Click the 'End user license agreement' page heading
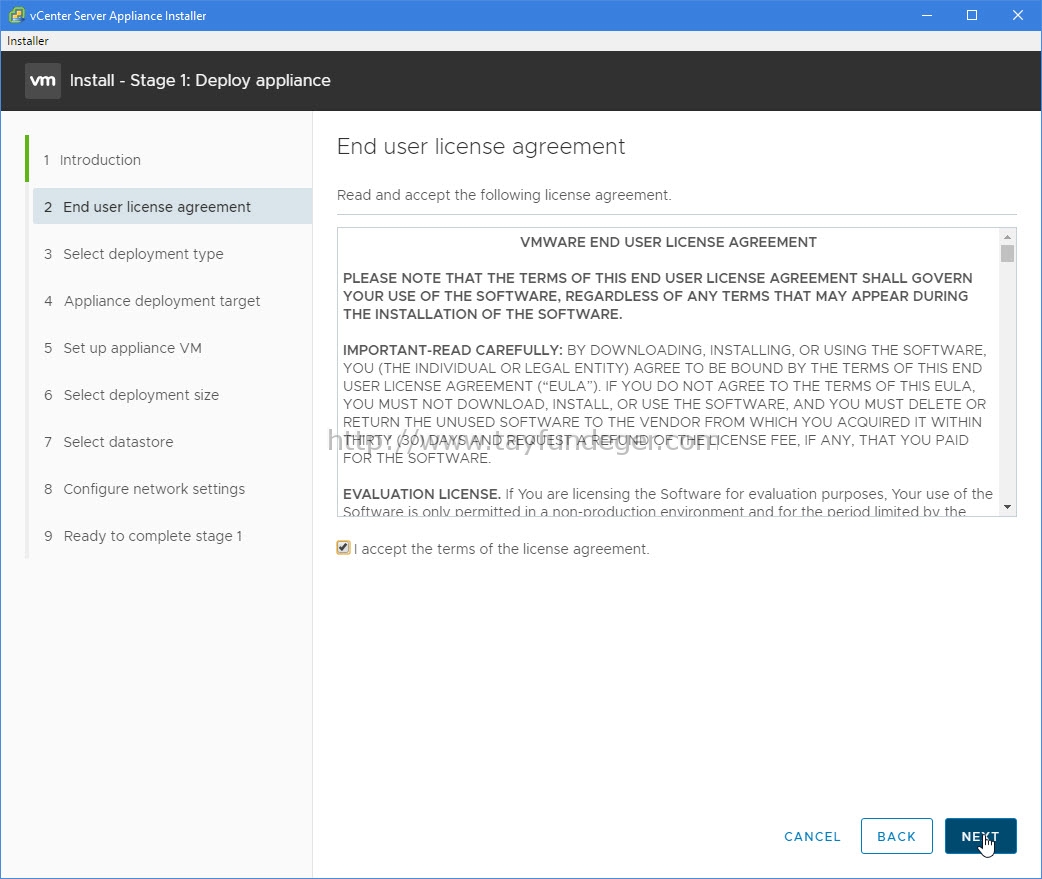Viewport: 1042px width, 879px height. (x=481, y=146)
